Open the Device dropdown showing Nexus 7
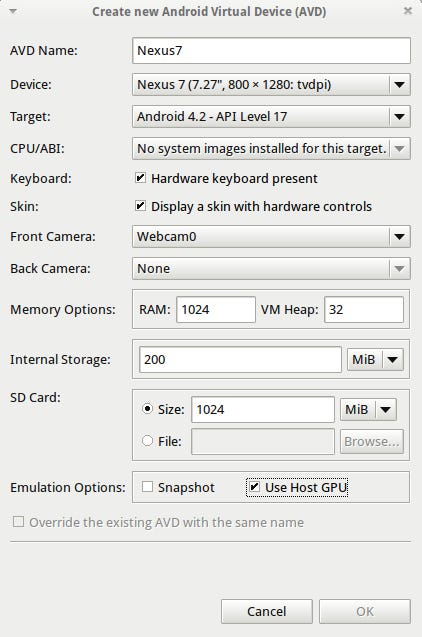Viewport: 422px width, 637px height. click(x=271, y=84)
